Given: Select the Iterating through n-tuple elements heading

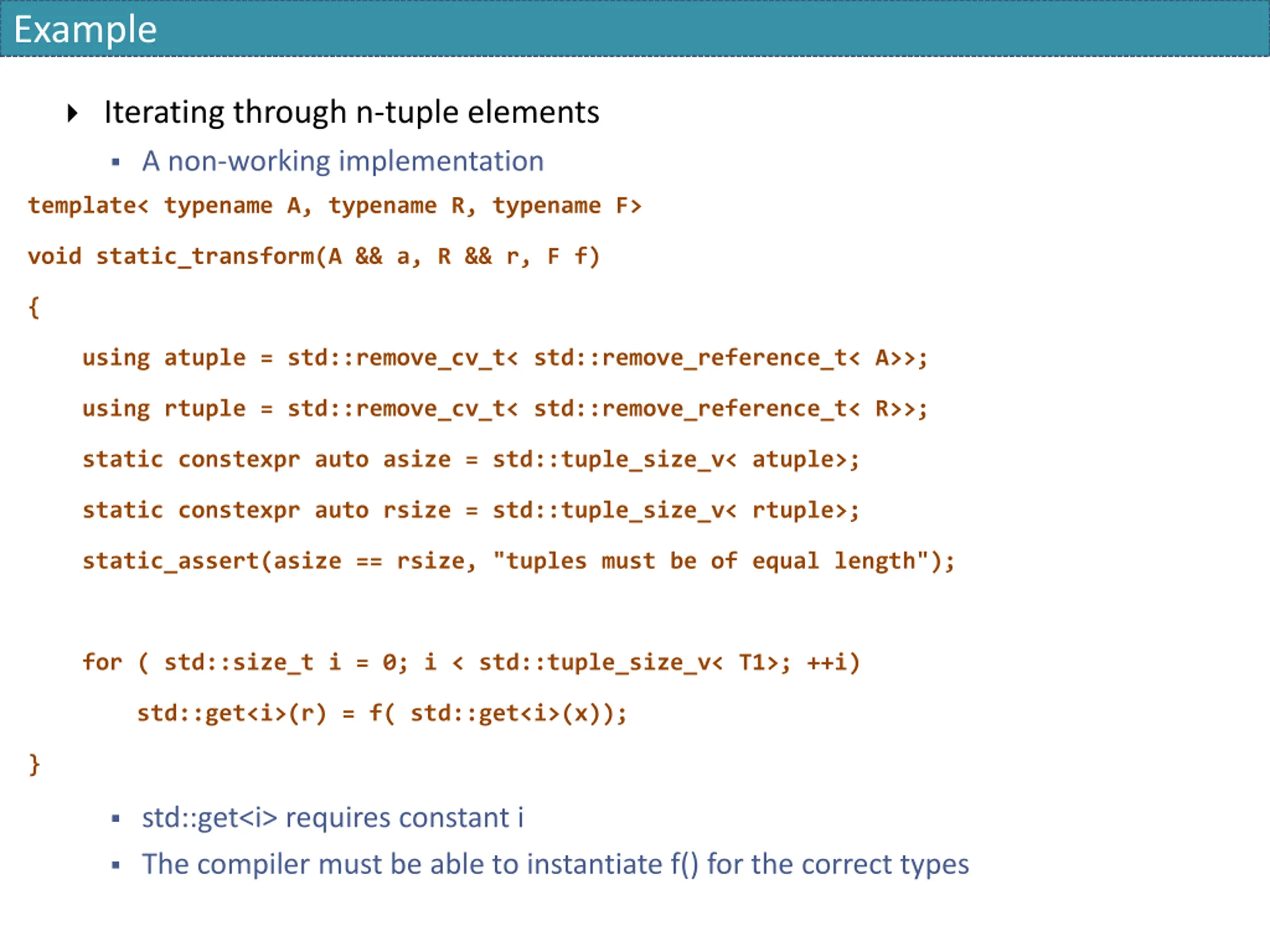Looking at the screenshot, I should (x=351, y=112).
